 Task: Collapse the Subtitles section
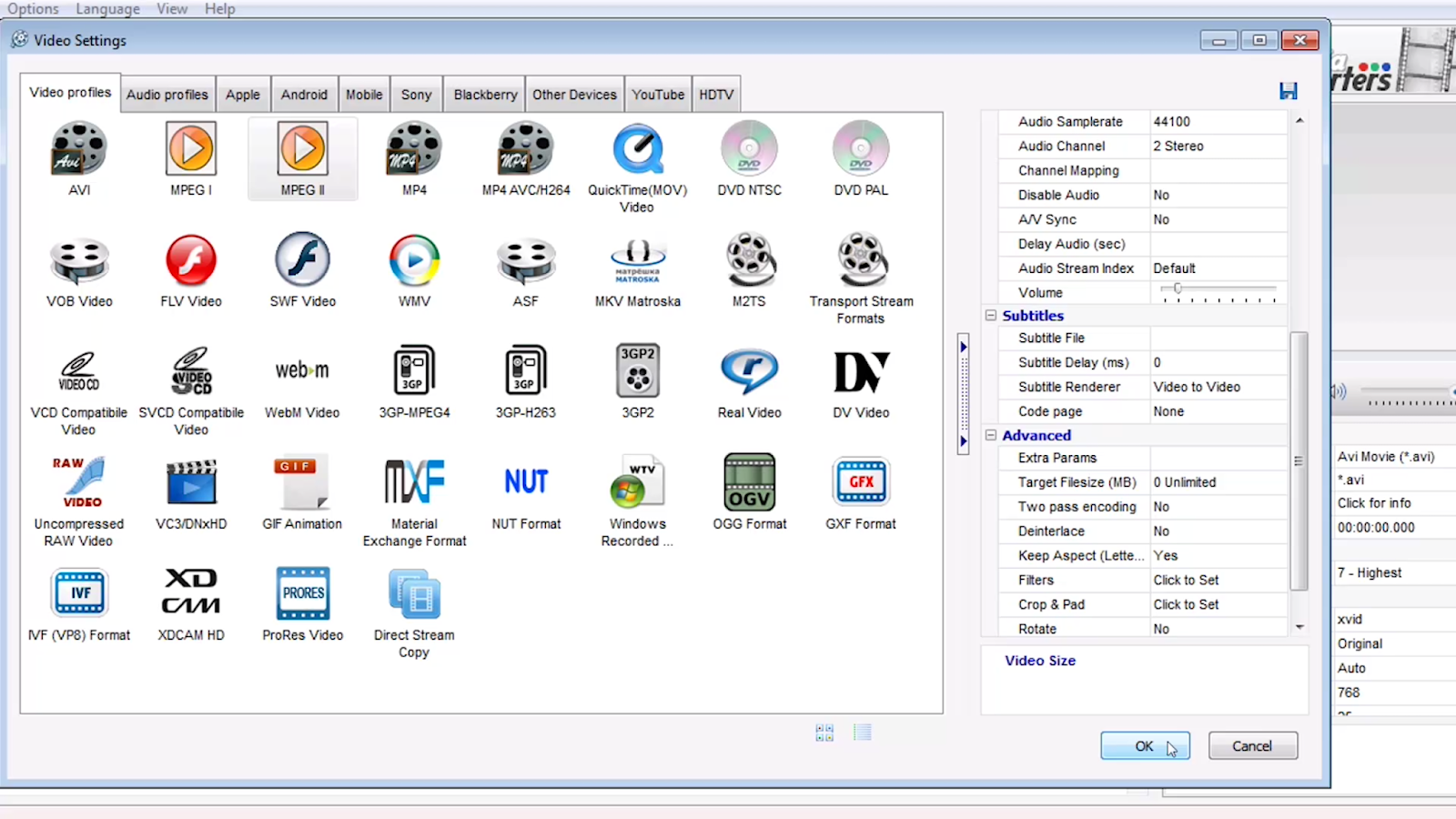tap(991, 316)
